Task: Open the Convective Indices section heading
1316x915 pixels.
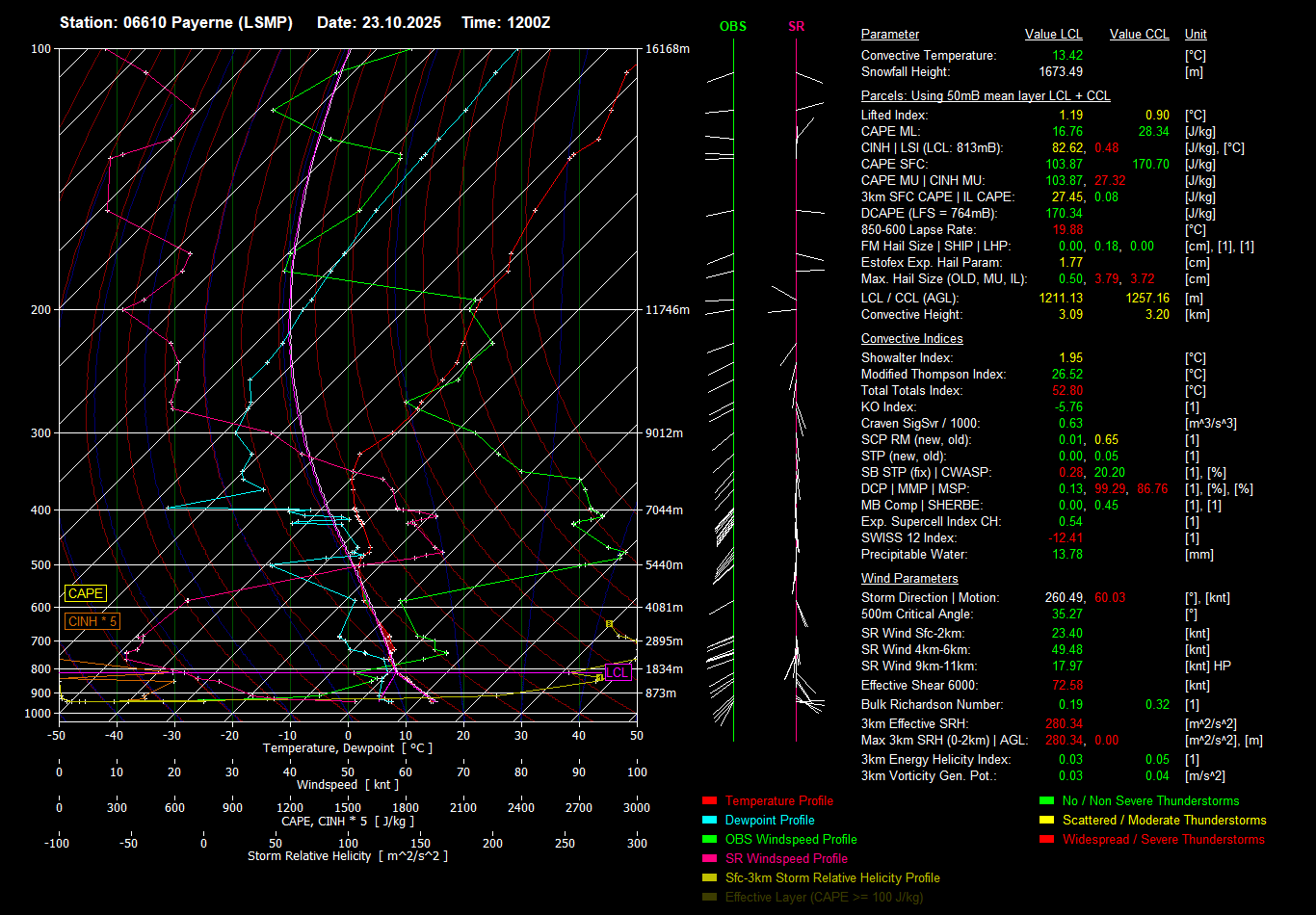Action: pyautogui.click(x=911, y=339)
